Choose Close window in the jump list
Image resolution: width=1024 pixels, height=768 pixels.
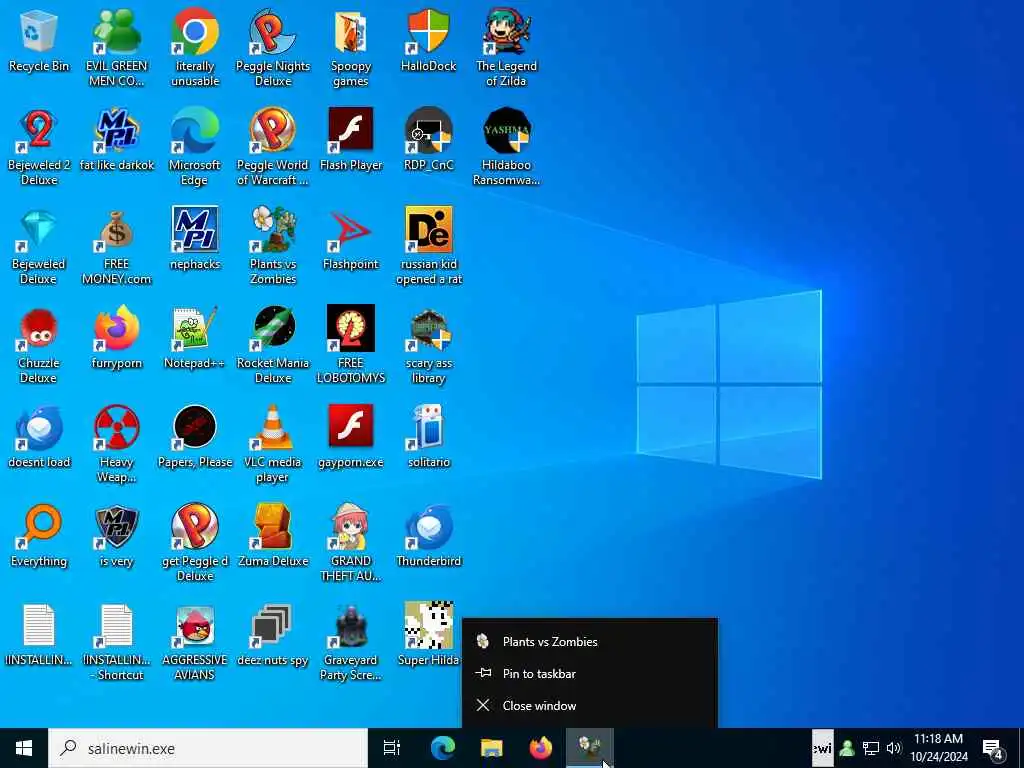point(590,706)
